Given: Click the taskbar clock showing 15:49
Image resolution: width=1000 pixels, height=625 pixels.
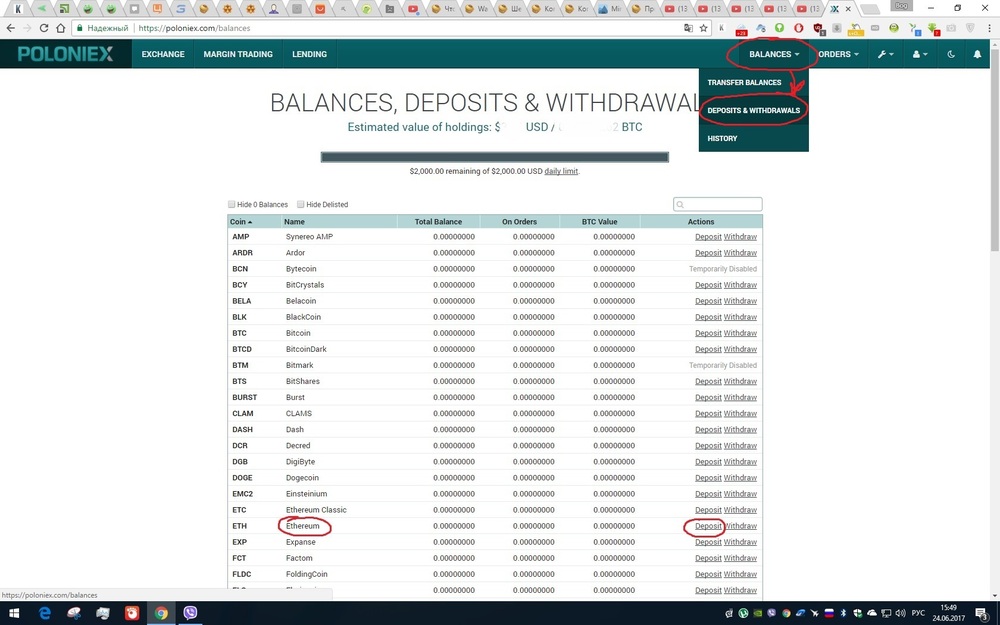Looking at the screenshot, I should (x=948, y=613).
